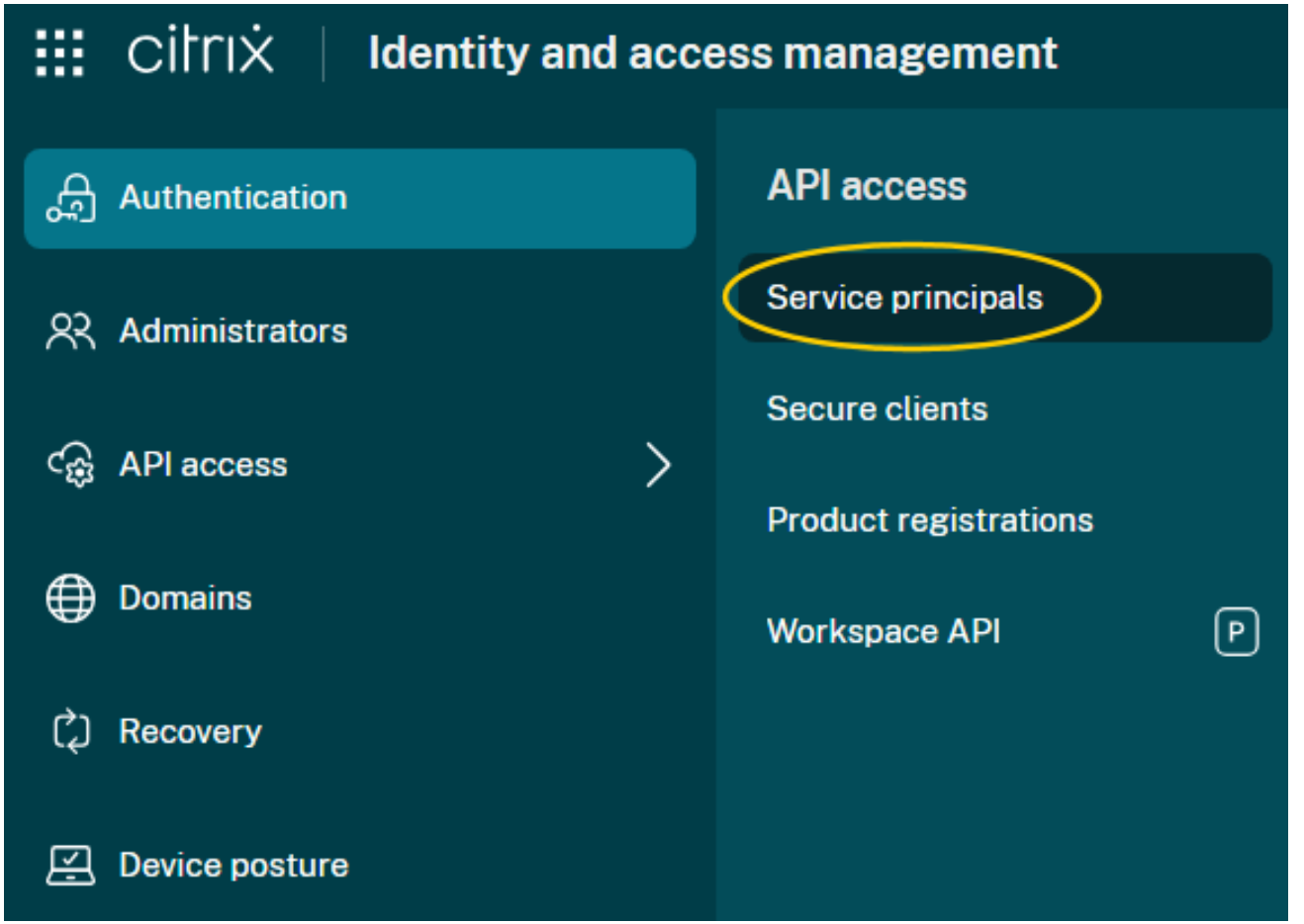Select Service principals submenu item
Viewport: 1304px width, 924px height.
click(1005, 298)
